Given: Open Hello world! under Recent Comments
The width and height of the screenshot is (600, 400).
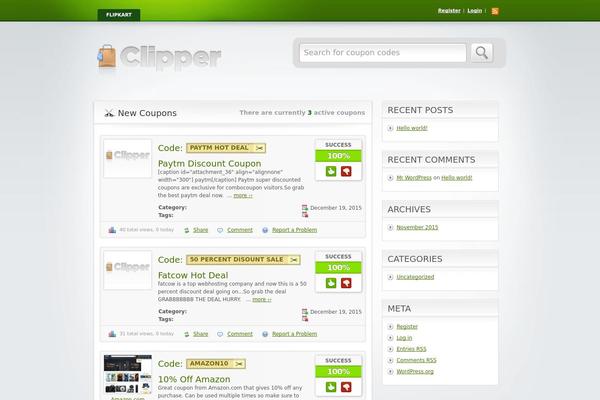Looking at the screenshot, I should coord(457,178).
